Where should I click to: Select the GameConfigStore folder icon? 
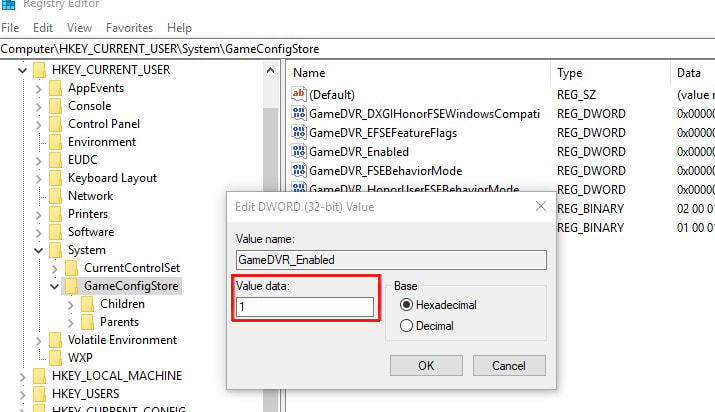[x=71, y=286]
